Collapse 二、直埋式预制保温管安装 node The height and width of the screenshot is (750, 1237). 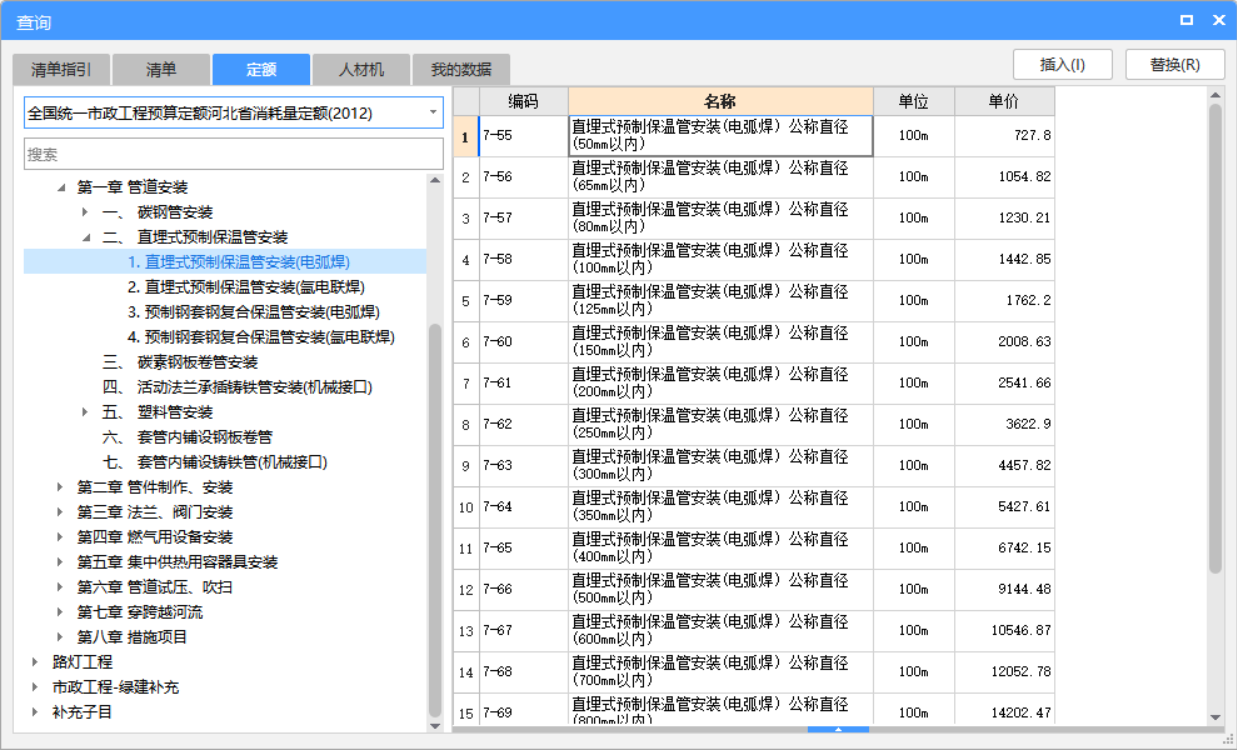pos(86,237)
